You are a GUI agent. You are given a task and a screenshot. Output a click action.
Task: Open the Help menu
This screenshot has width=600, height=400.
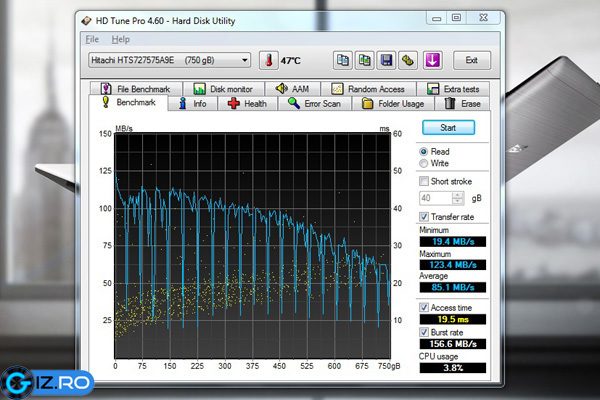click(121, 39)
